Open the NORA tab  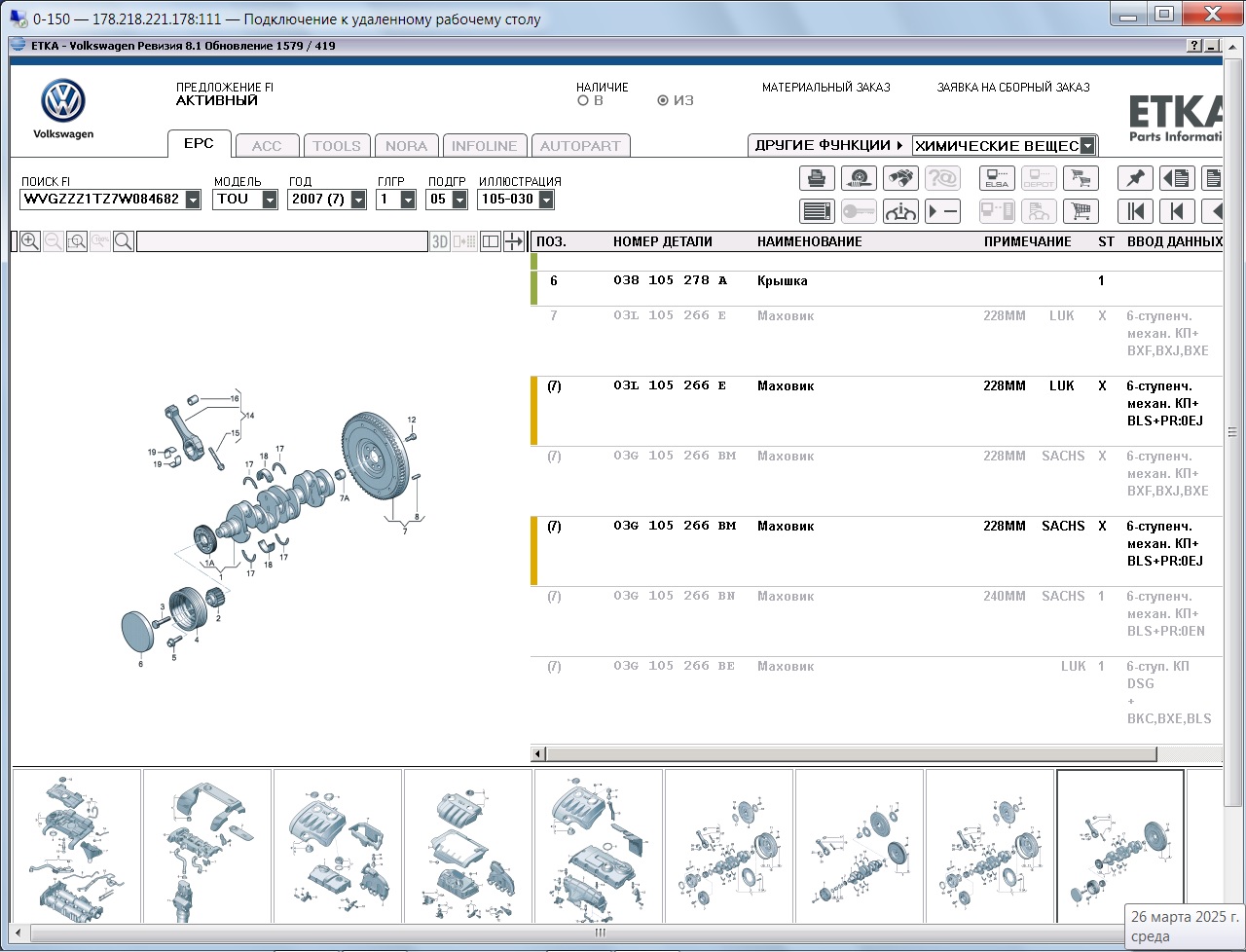coord(406,146)
